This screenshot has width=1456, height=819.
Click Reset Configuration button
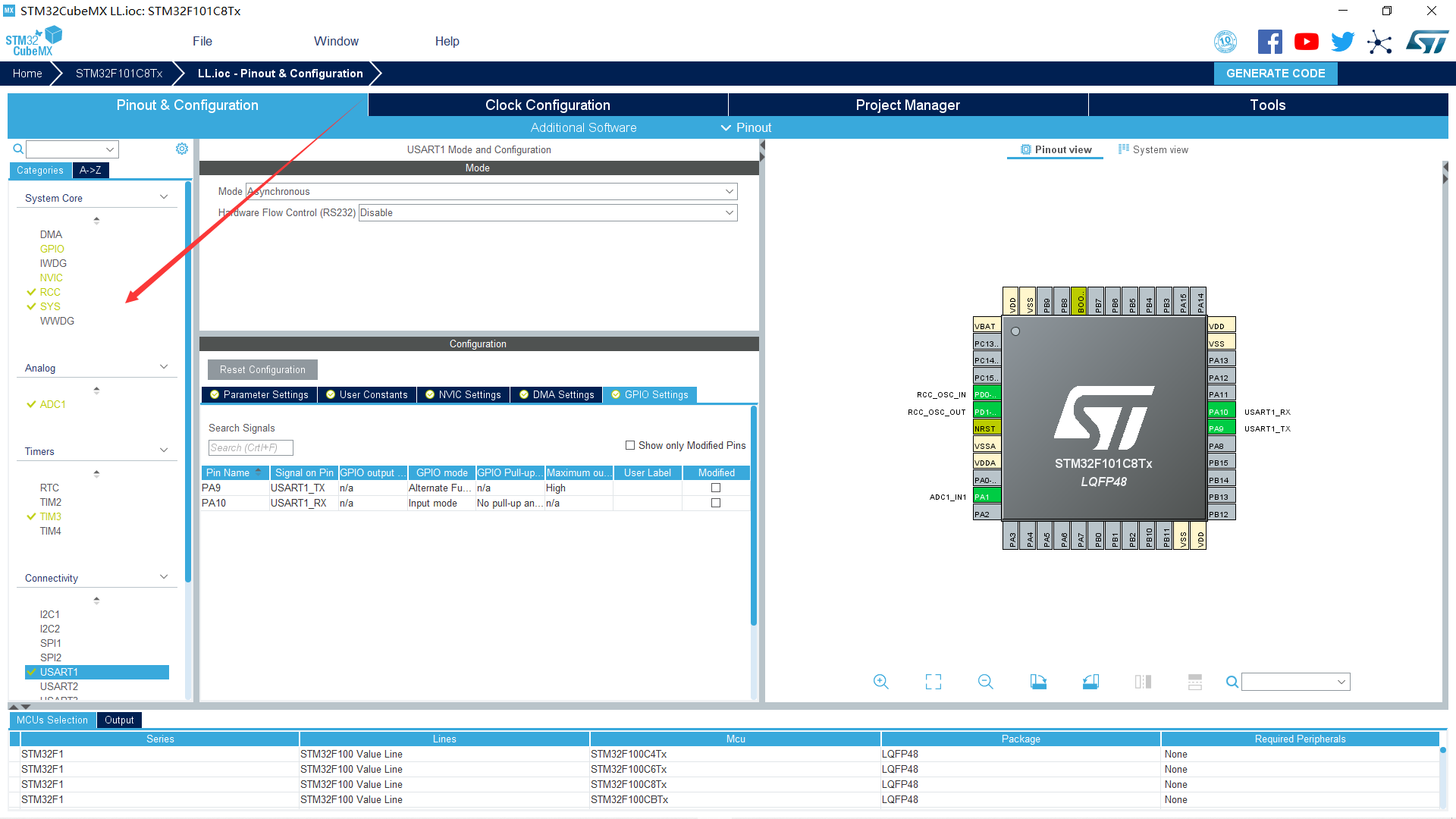tap(262, 369)
